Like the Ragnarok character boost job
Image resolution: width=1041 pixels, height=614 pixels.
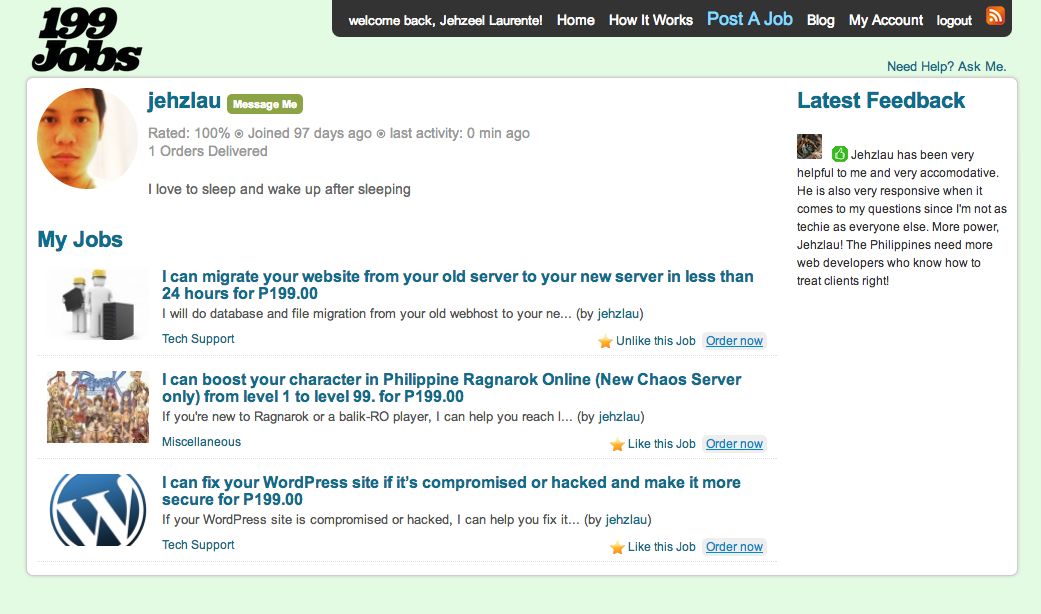pos(661,444)
